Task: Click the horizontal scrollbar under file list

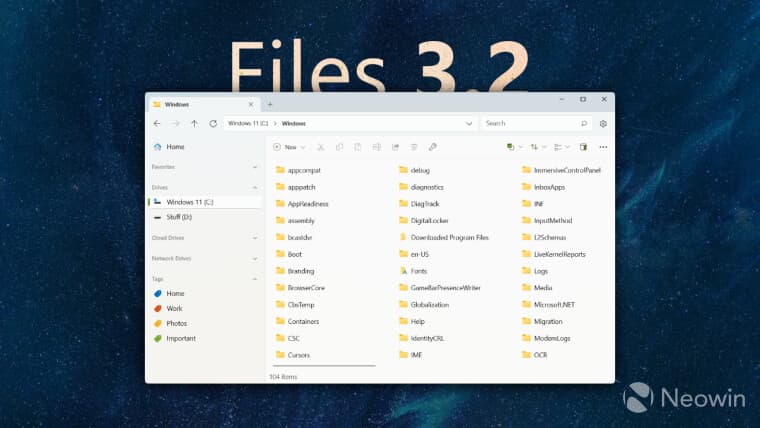Action: (x=324, y=365)
